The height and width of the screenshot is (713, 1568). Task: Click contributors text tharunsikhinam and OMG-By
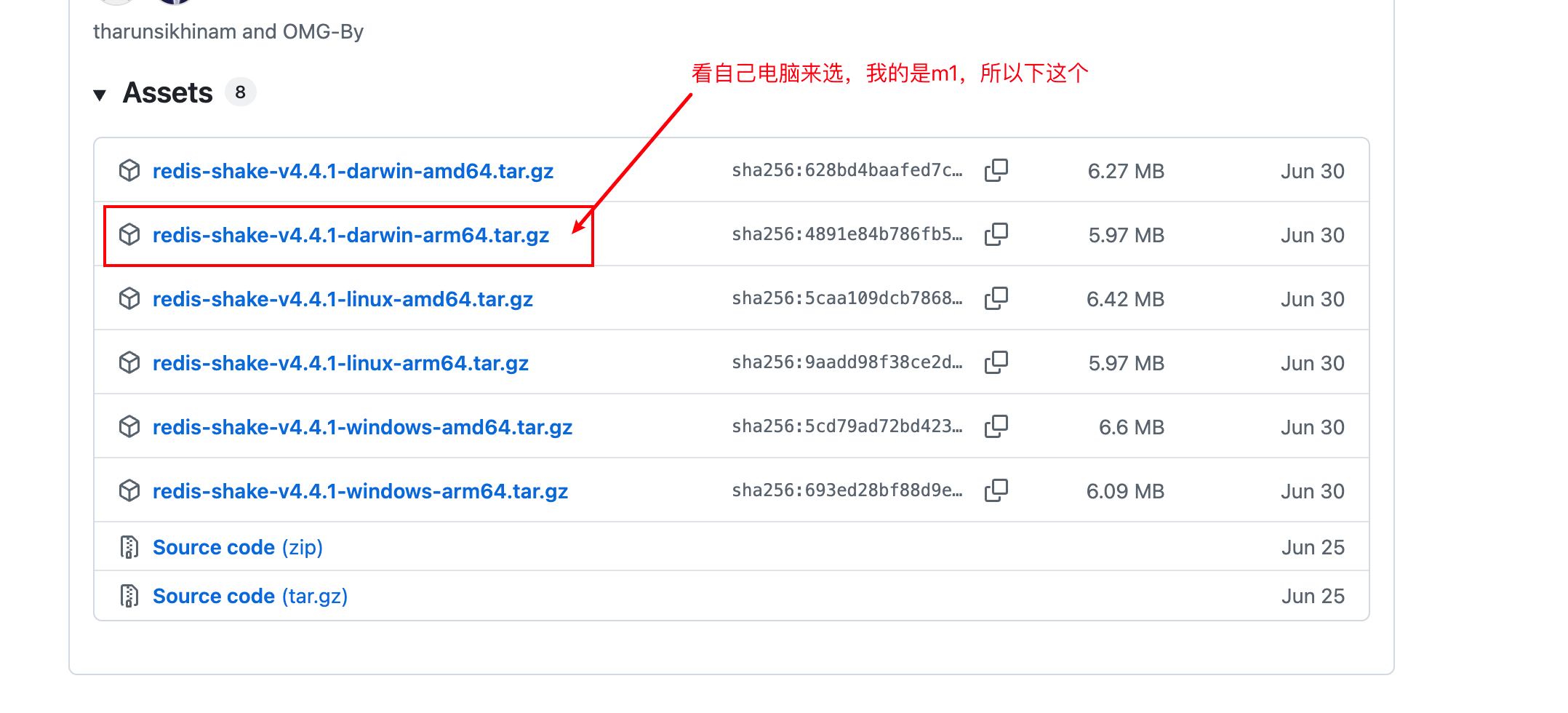228,31
